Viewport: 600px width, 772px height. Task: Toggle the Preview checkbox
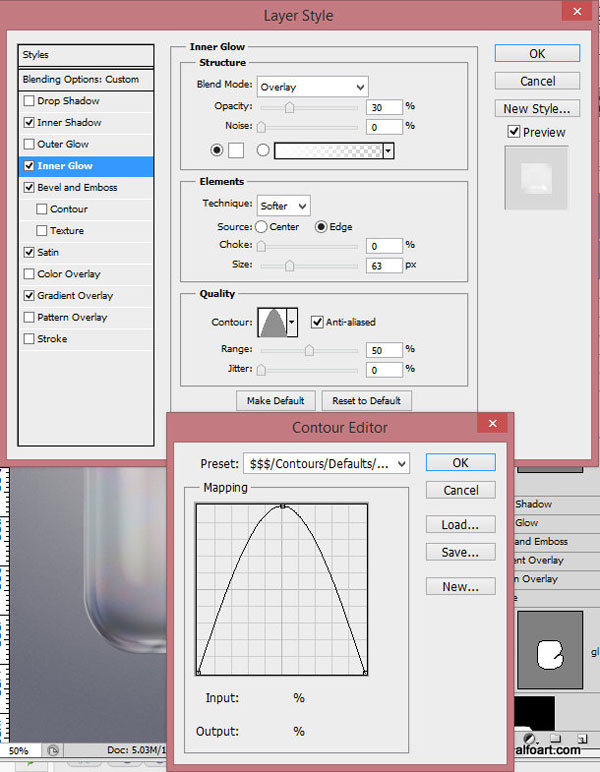(x=514, y=132)
